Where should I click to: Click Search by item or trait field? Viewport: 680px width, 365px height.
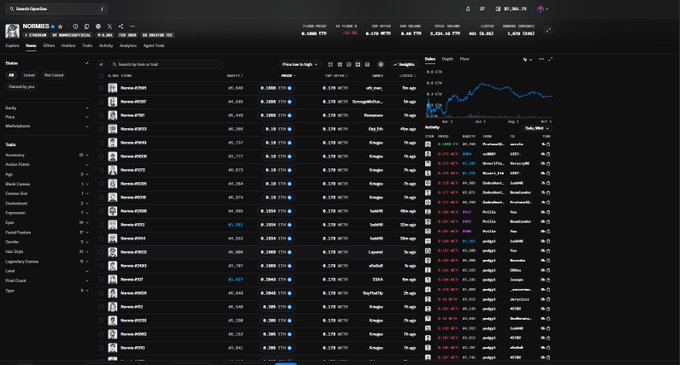pos(165,64)
